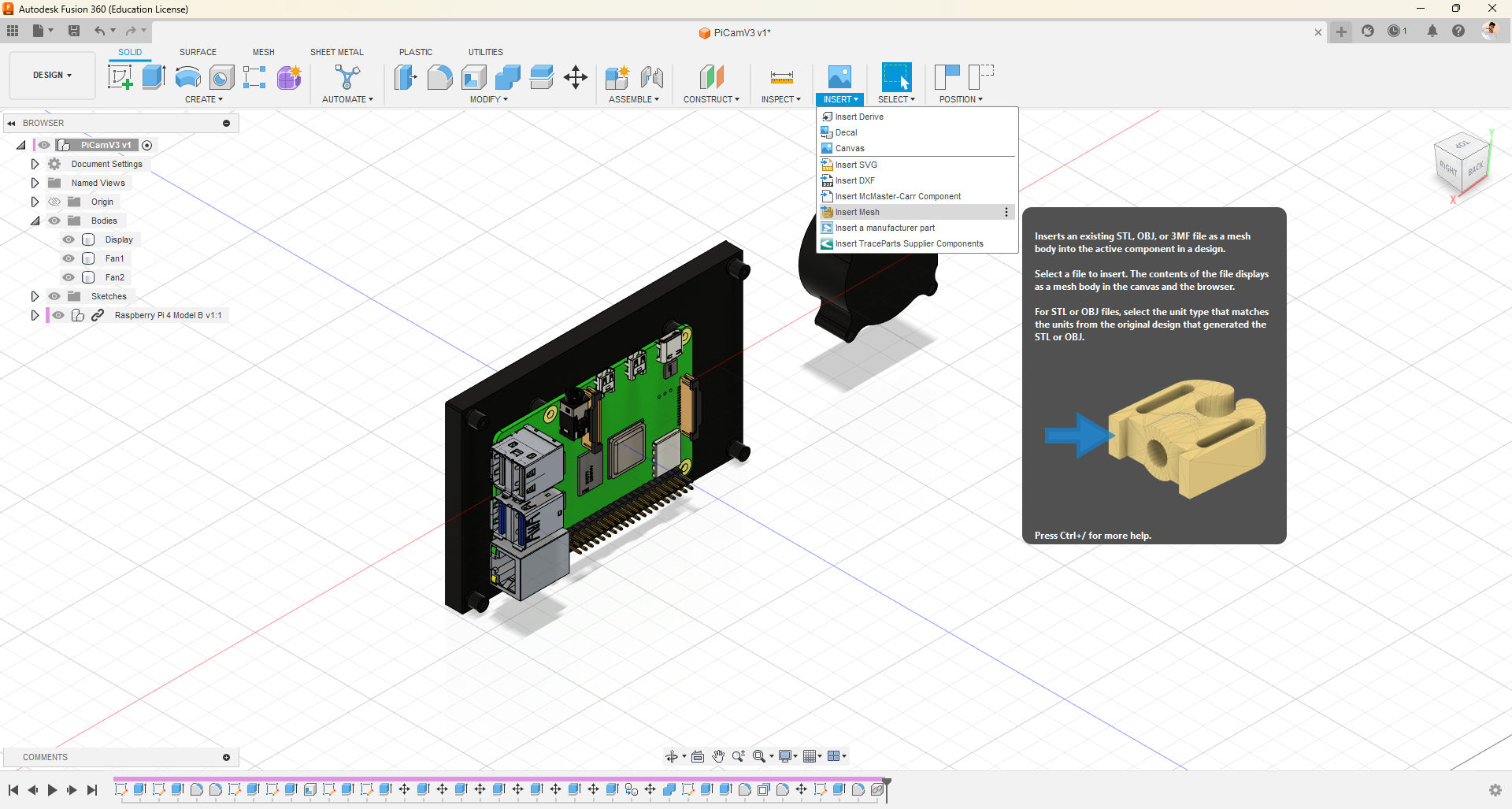The width and height of the screenshot is (1512, 809).
Task: Toggle visibility of Fan2 body
Action: point(69,277)
